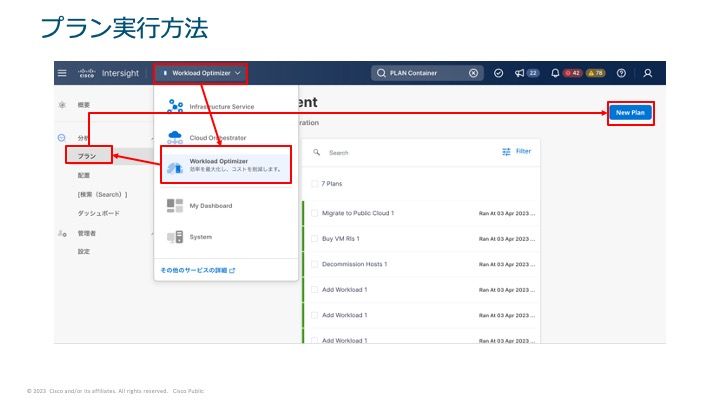This screenshot has width=720, height=405.
Task: Select Cloud Orchestrator in the service menu
Action: point(226,138)
